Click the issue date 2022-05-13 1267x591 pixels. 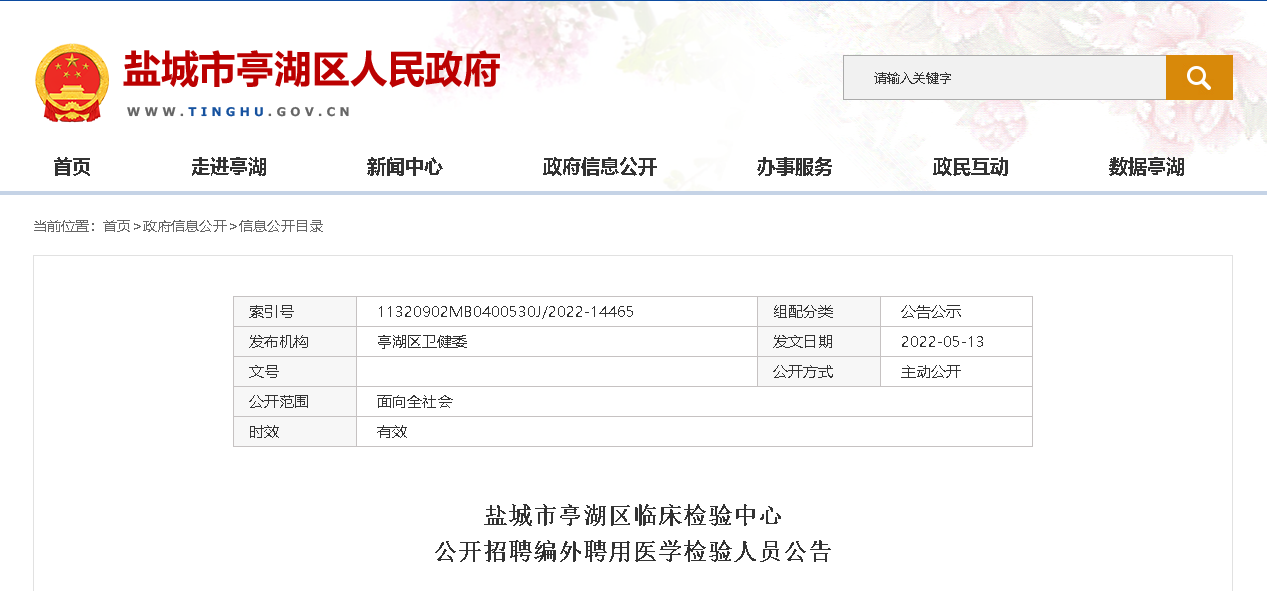942,342
